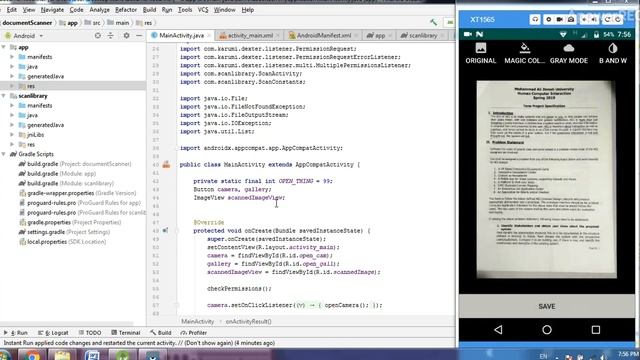Image resolution: width=640 pixels, height=360 pixels.
Task: Open the Logcat tool window
Action: [x=53, y=333]
